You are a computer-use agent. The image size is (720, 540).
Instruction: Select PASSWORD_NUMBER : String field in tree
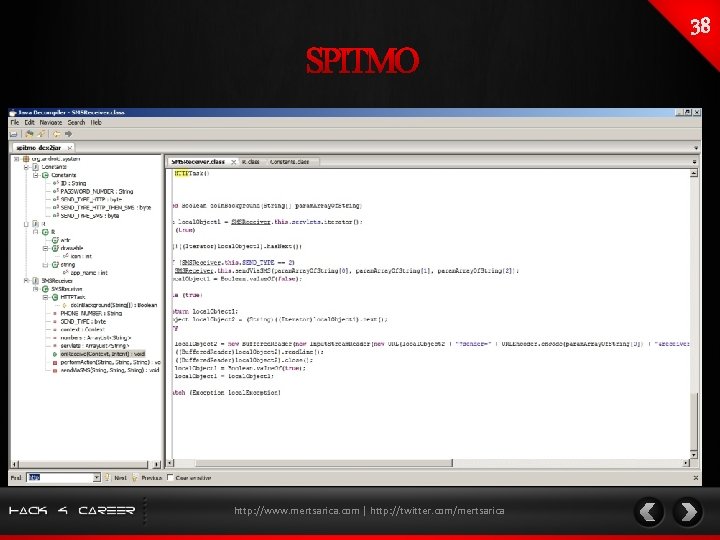click(x=96, y=191)
